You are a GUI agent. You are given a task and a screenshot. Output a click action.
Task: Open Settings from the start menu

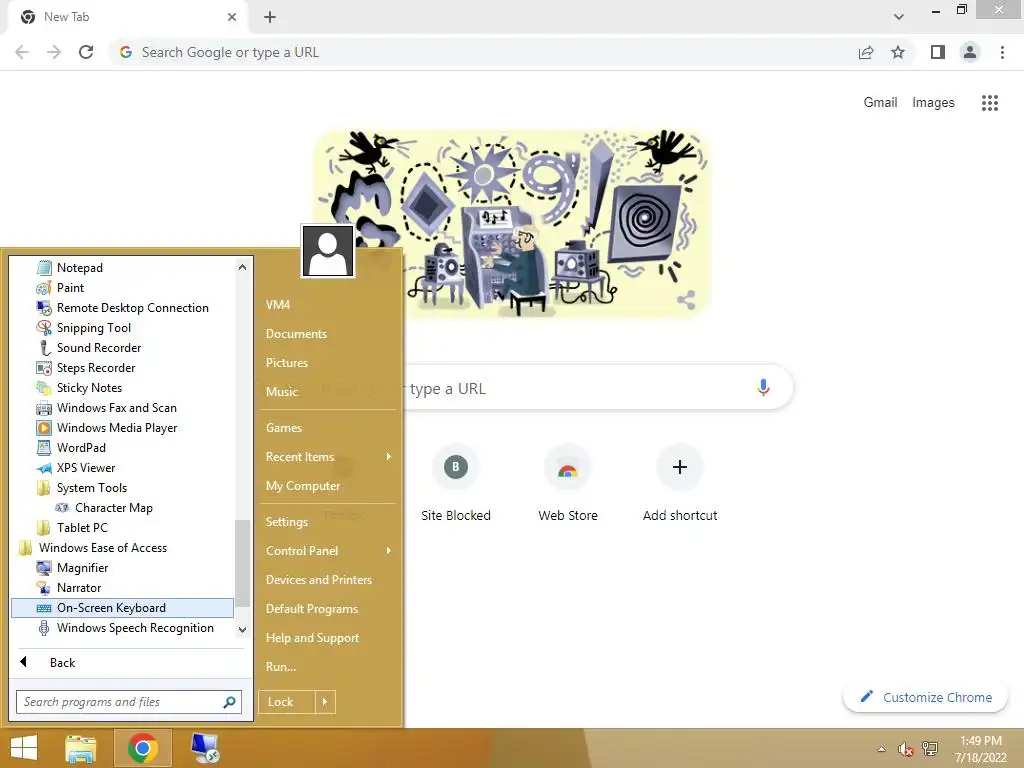pyautogui.click(x=287, y=522)
